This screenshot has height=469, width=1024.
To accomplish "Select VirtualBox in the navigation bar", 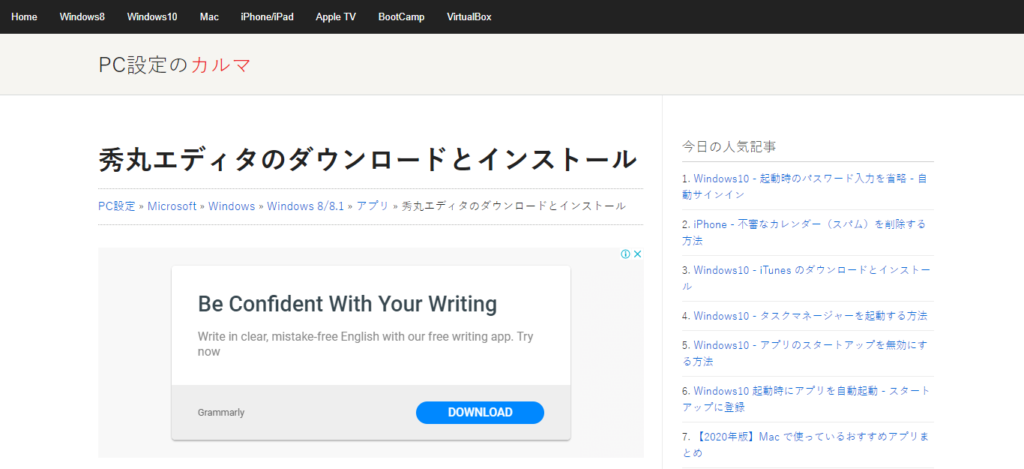I will point(469,17).
